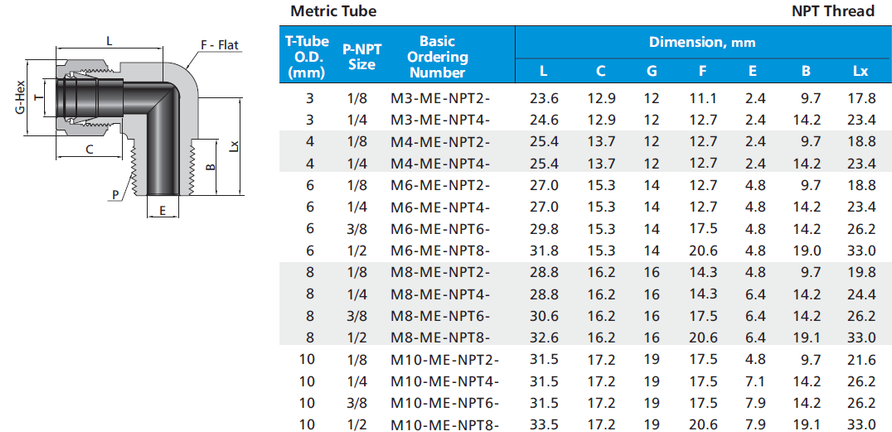
Task: Select ordering number M3-ME-NPT2-
Action: pyautogui.click(x=439, y=98)
